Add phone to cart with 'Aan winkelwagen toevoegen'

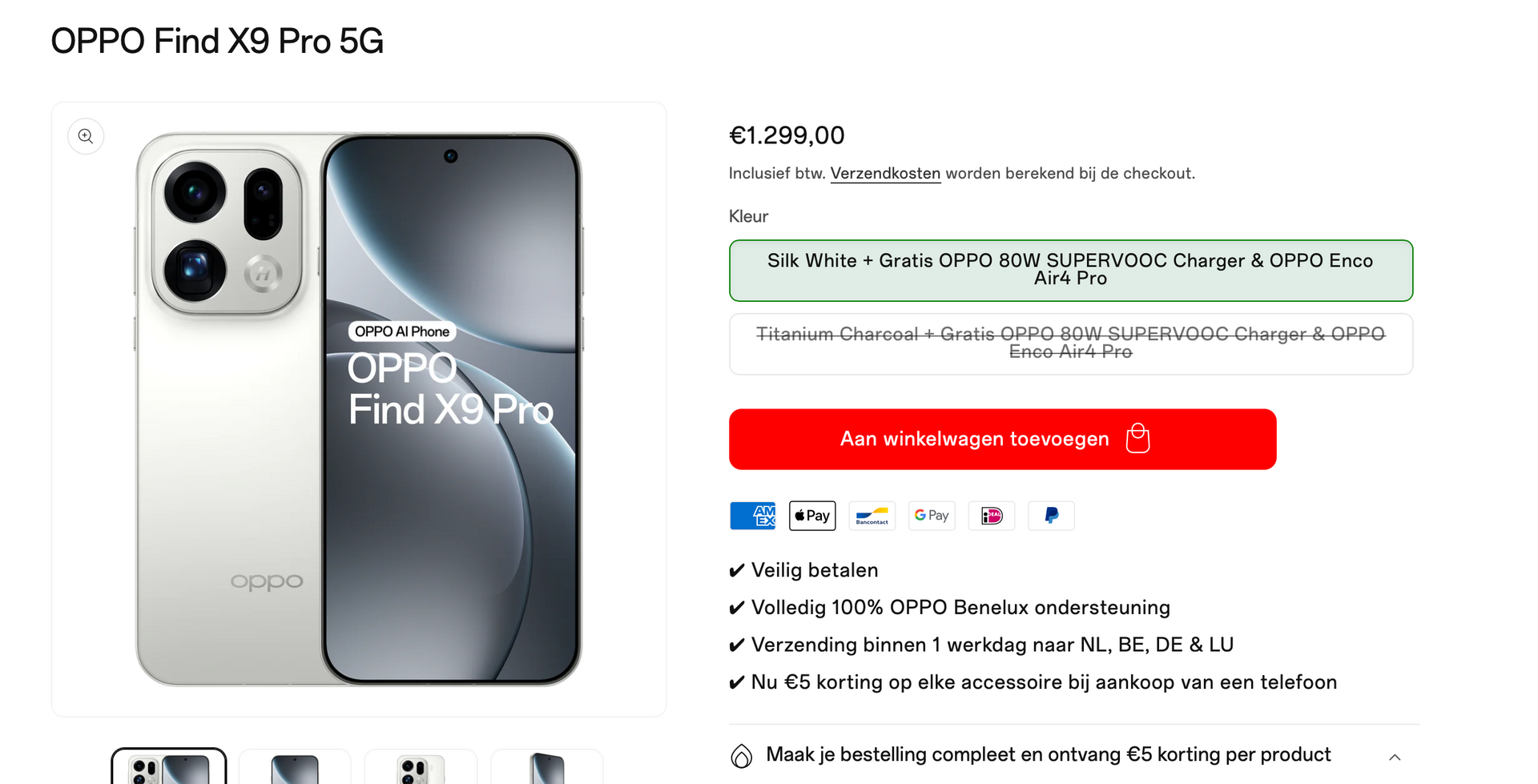coord(974,439)
